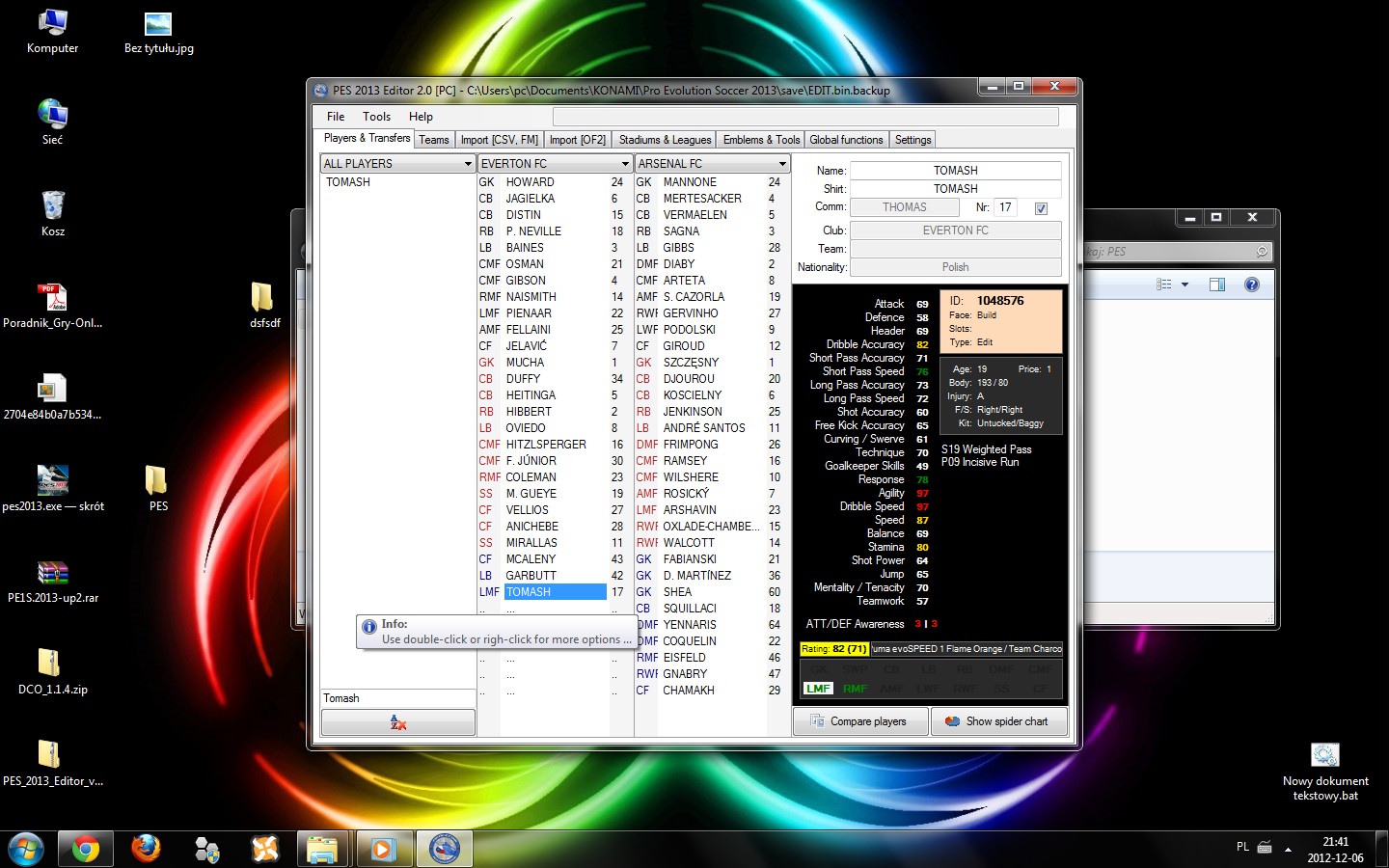Select the PES folder on desktop
Image resolution: width=1389 pixels, height=868 pixels.
157,489
